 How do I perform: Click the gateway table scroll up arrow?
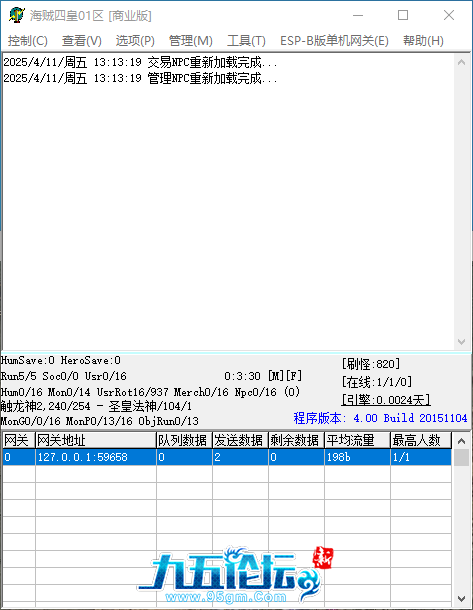click(x=462, y=441)
